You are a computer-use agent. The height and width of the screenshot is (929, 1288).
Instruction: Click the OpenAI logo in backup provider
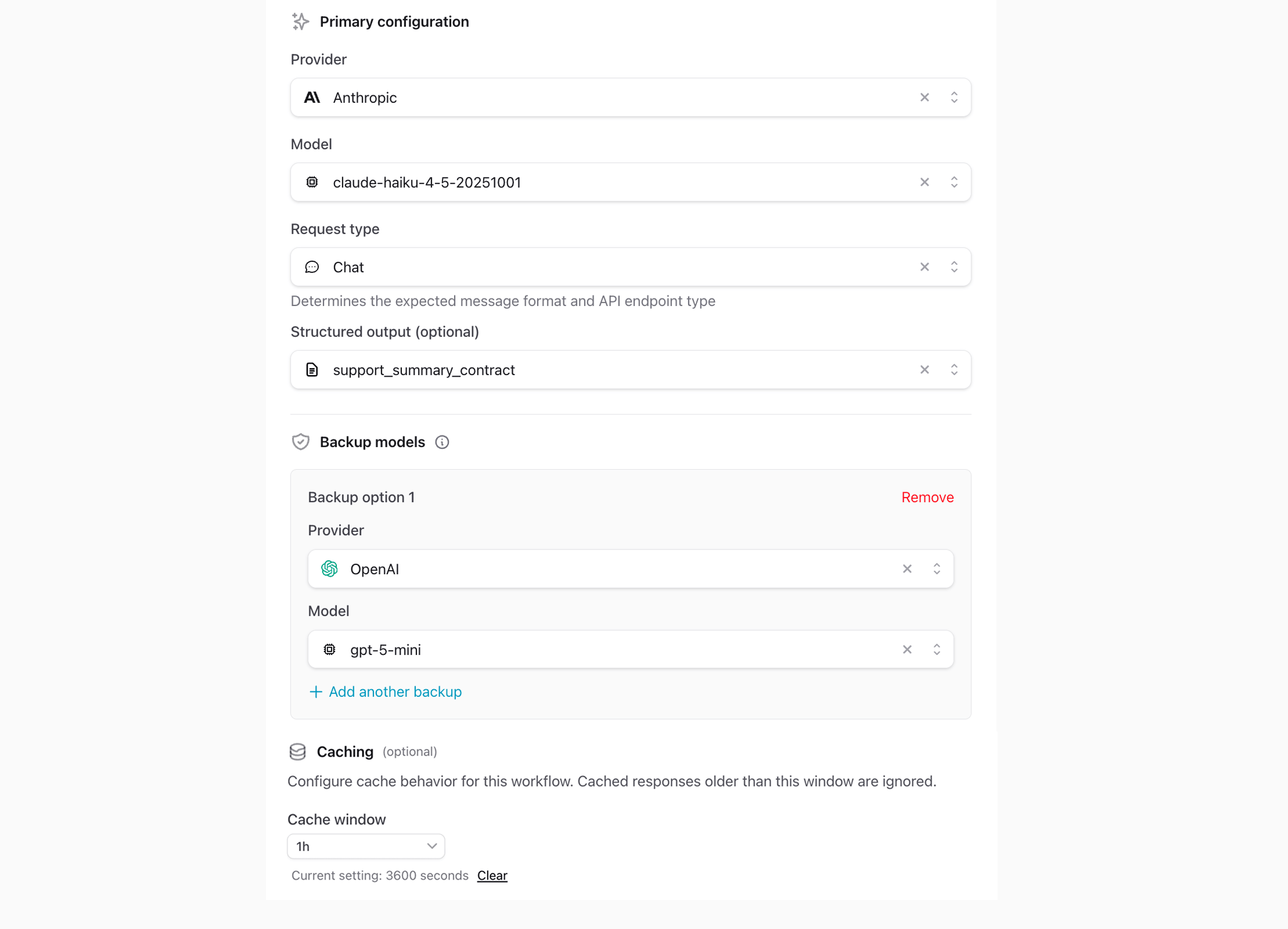pyautogui.click(x=330, y=569)
